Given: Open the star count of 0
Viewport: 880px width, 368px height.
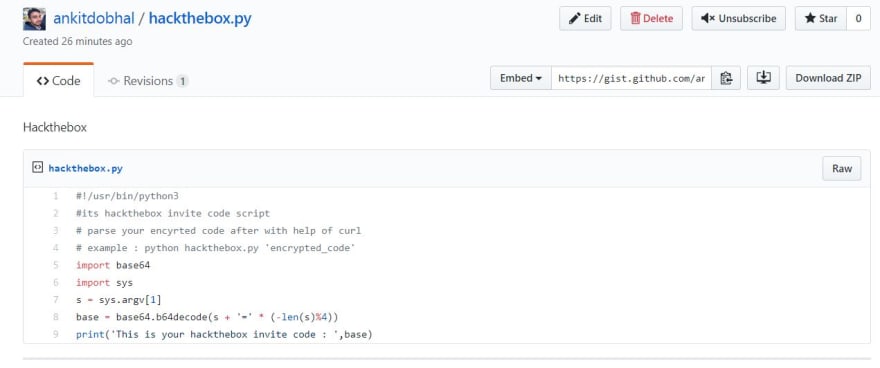Looking at the screenshot, I should tap(859, 19).
